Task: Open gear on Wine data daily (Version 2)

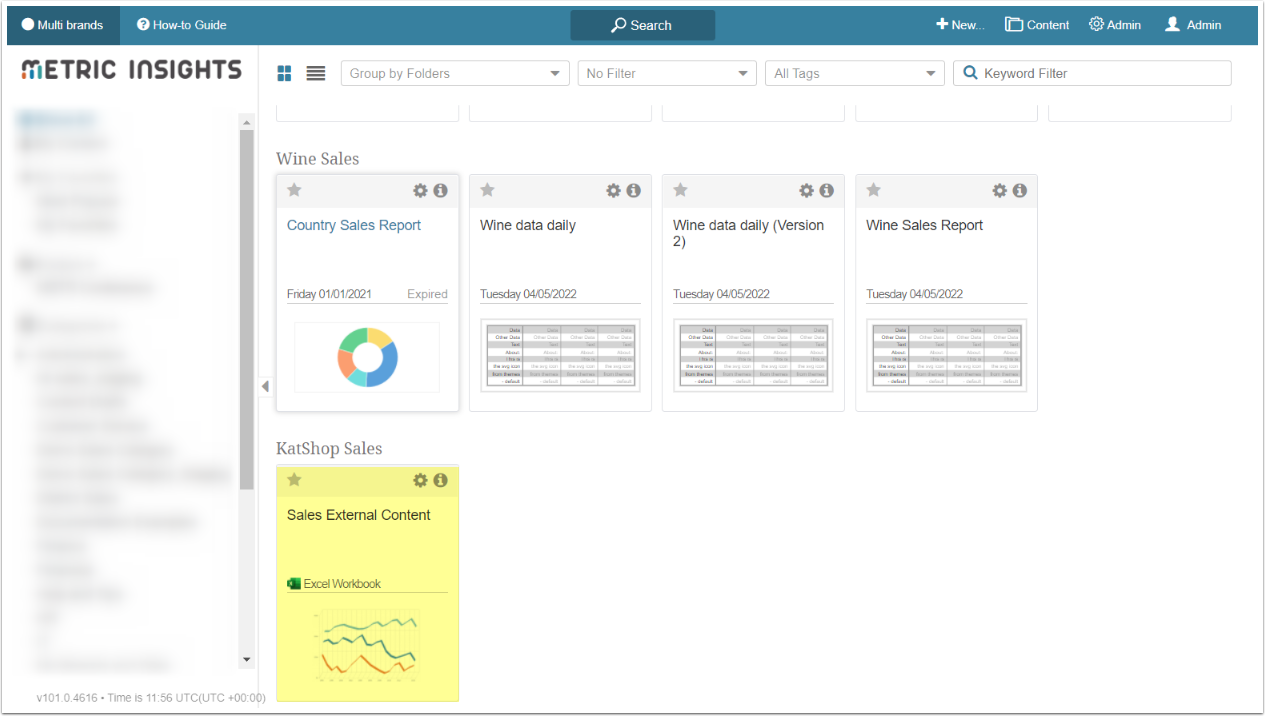Action: coord(806,190)
